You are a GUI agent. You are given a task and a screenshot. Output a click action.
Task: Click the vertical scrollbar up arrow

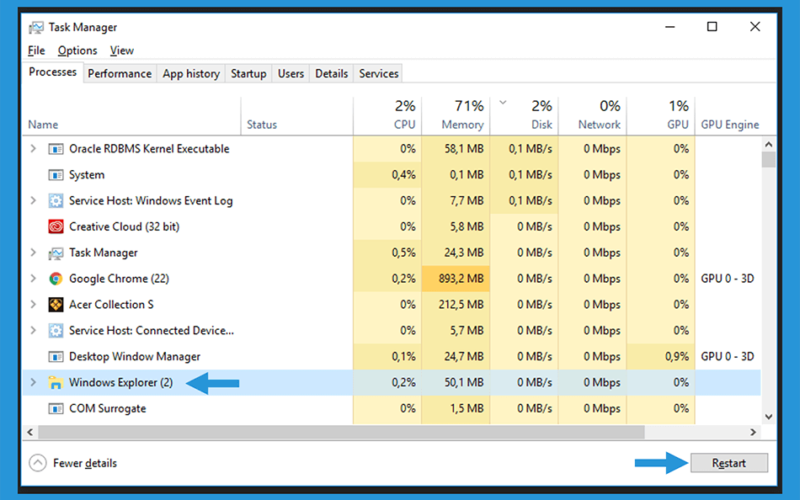pyautogui.click(x=768, y=145)
